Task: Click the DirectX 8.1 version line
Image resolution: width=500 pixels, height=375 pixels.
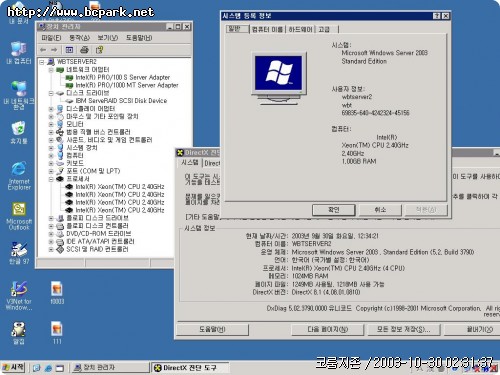Action: coord(306,292)
